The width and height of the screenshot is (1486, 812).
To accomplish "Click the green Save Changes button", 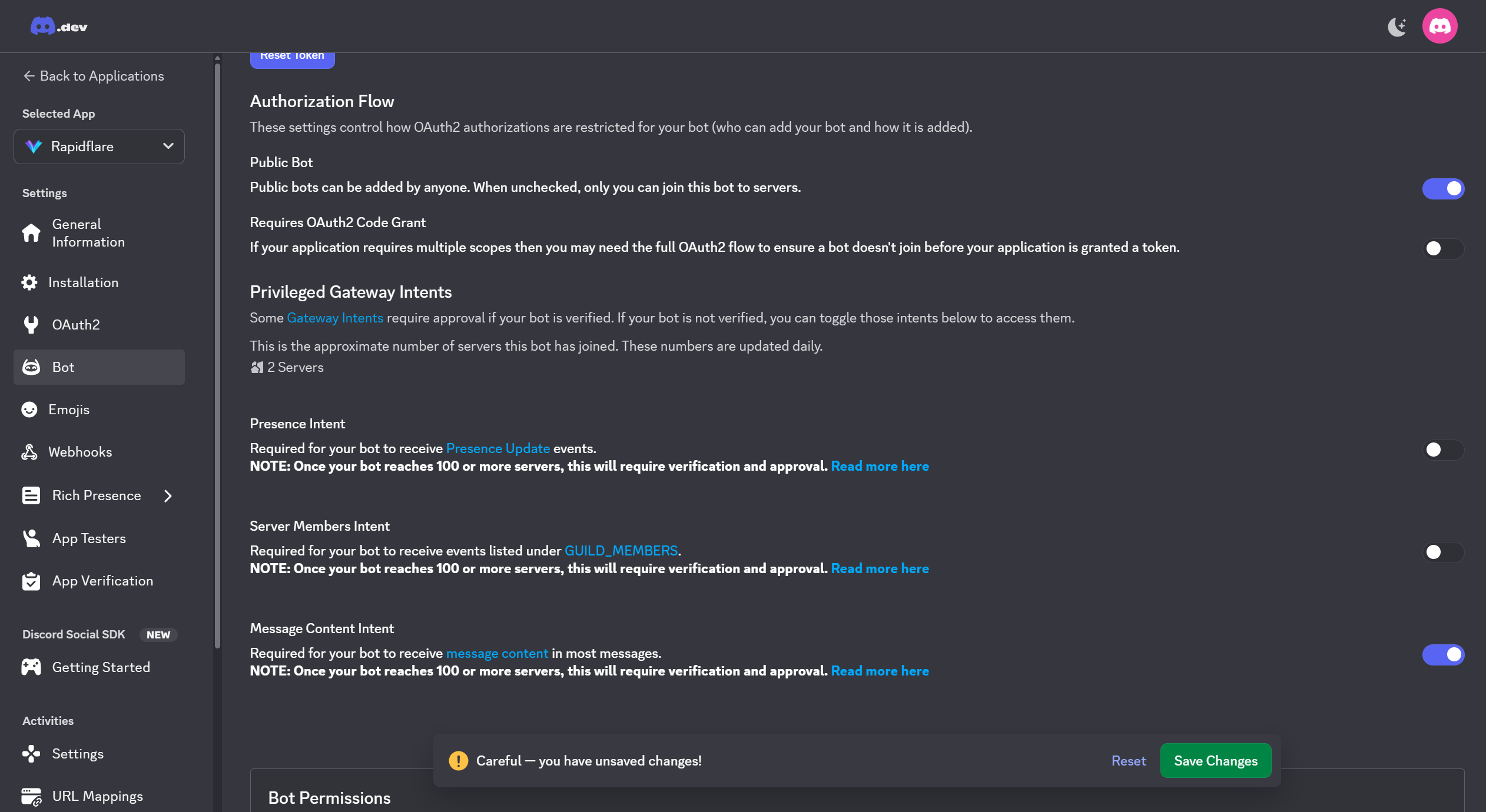I will click(x=1215, y=761).
